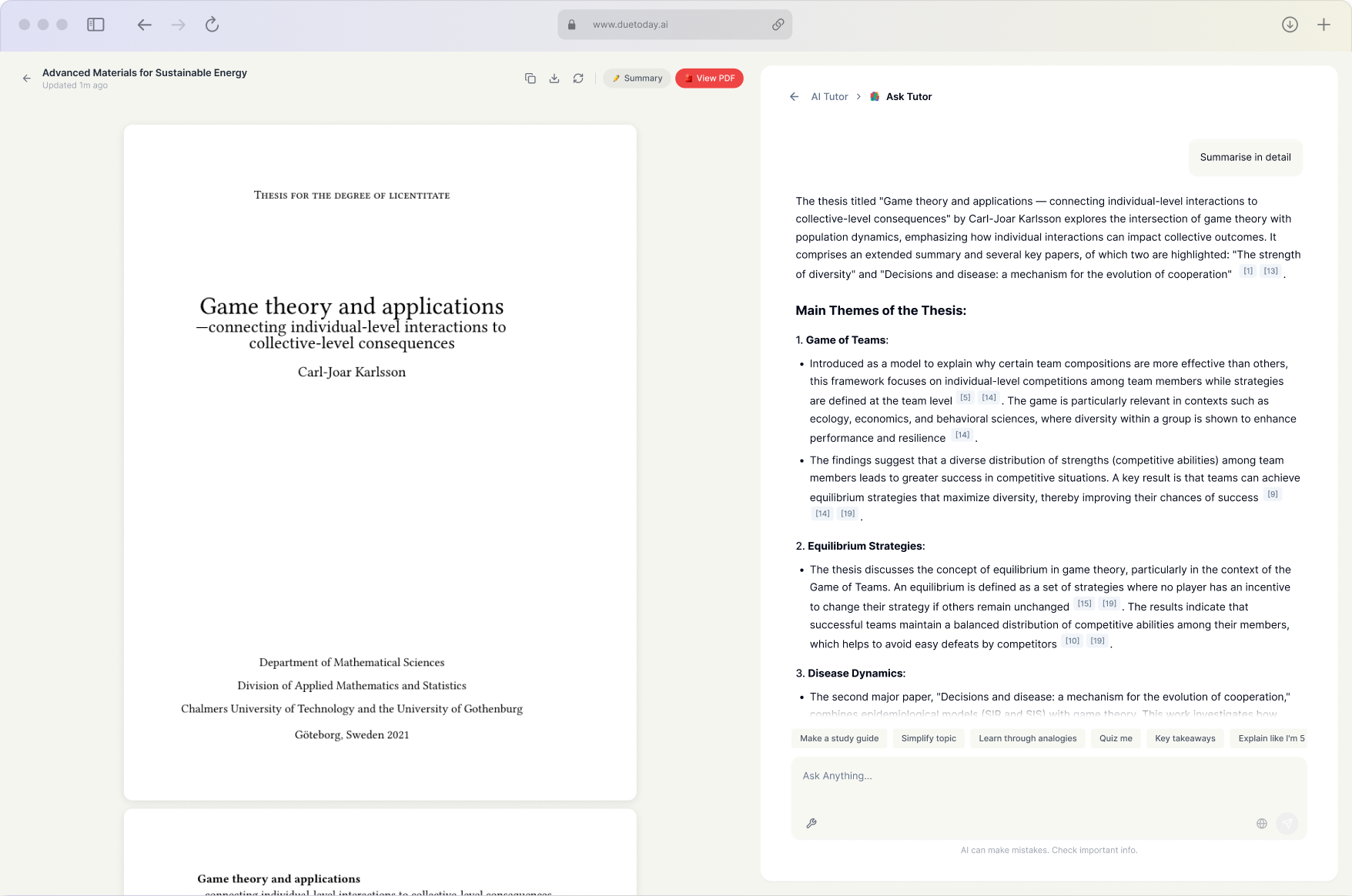Toggle the browser sidebar
1352x896 pixels.
coord(95,24)
